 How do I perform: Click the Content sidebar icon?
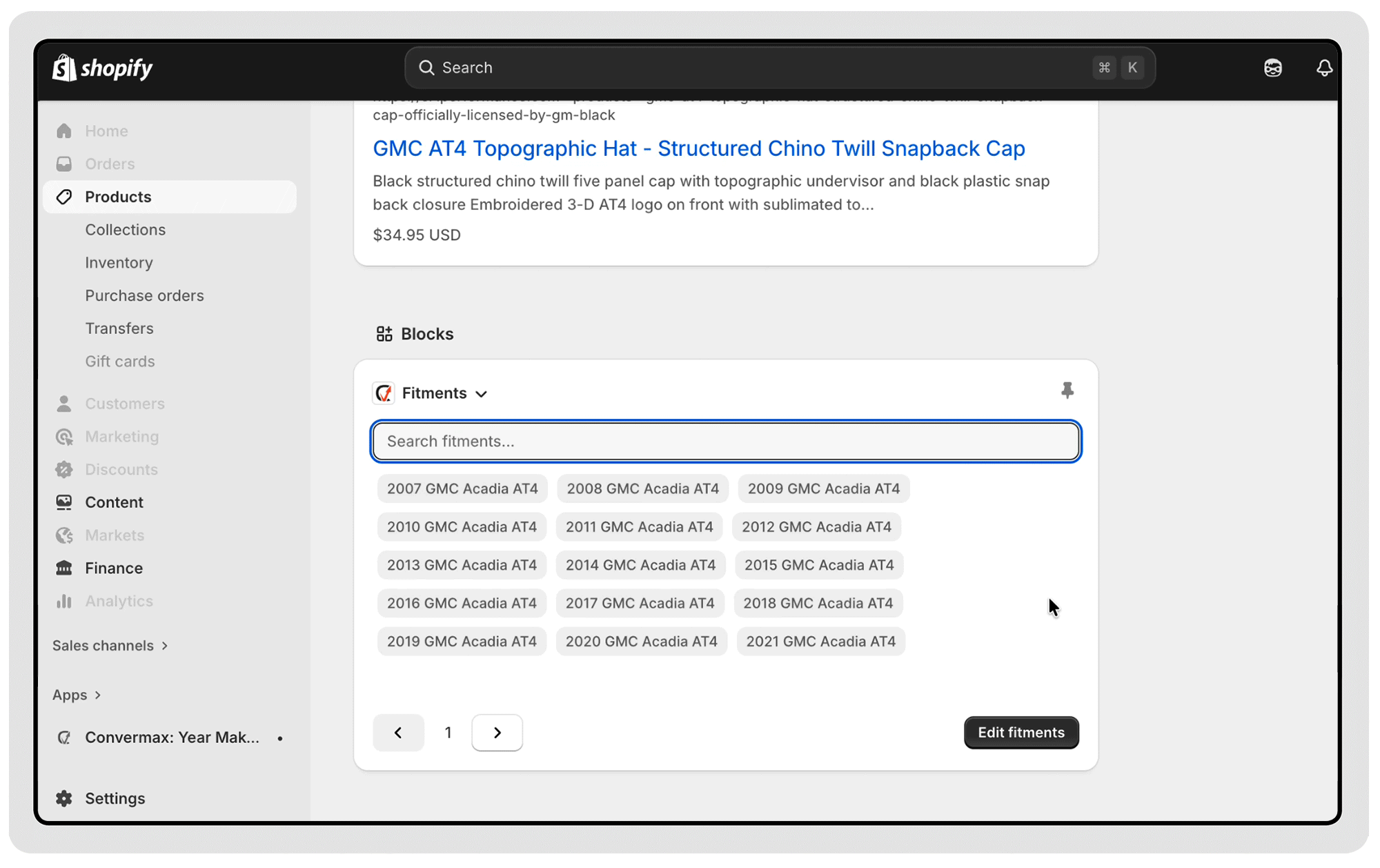coord(64,502)
